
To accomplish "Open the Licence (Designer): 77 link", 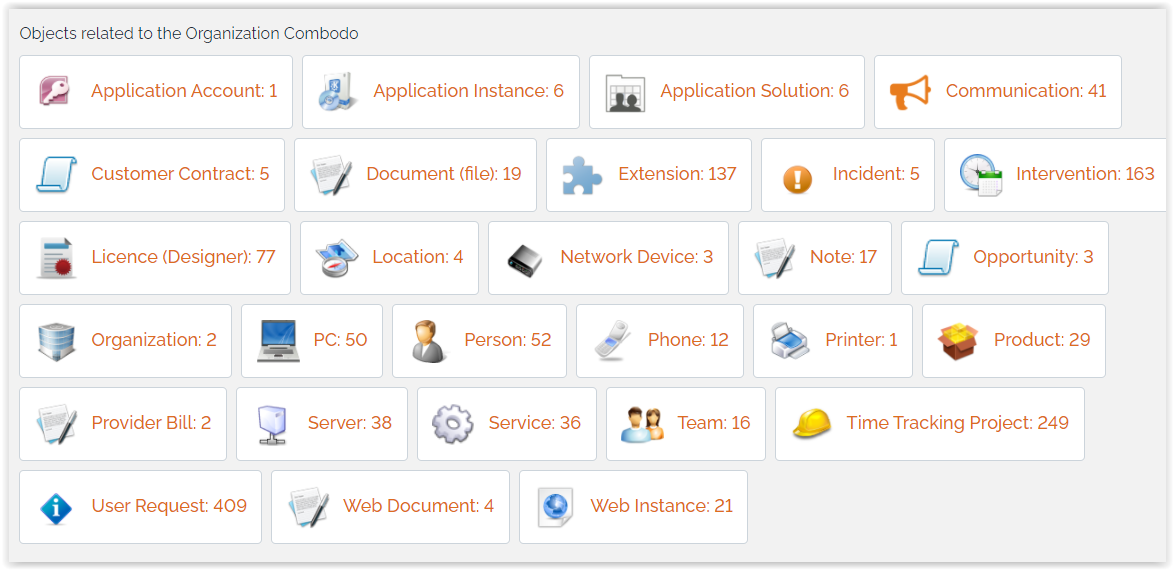I will point(183,257).
